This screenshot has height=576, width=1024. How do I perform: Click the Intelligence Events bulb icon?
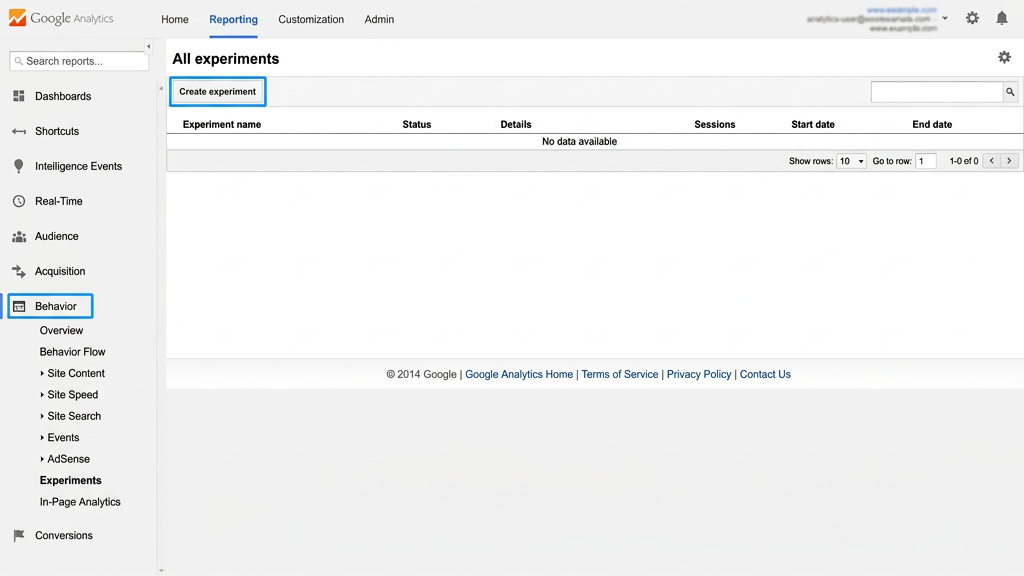pos(19,166)
